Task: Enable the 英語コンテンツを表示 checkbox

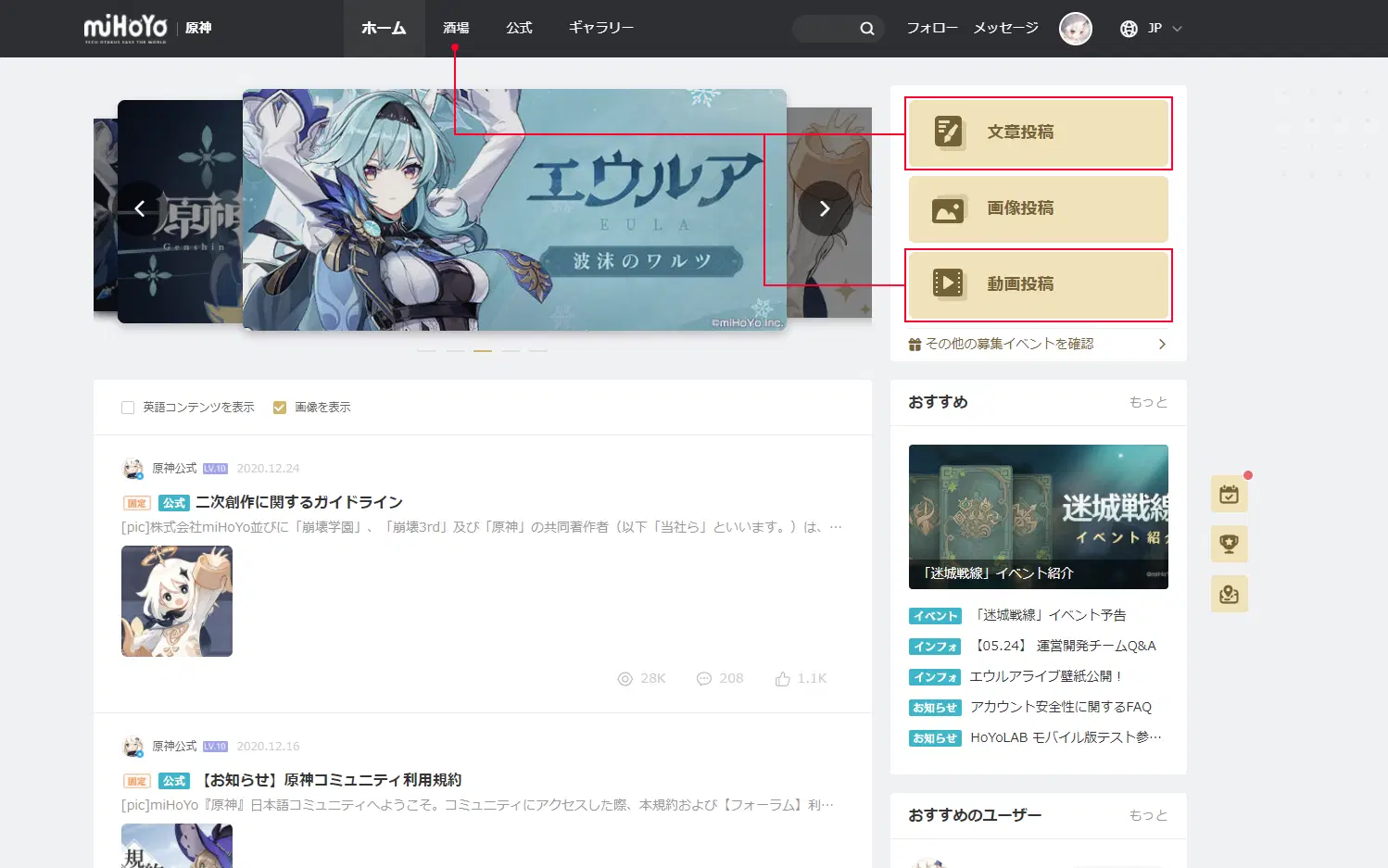Action: (x=127, y=407)
